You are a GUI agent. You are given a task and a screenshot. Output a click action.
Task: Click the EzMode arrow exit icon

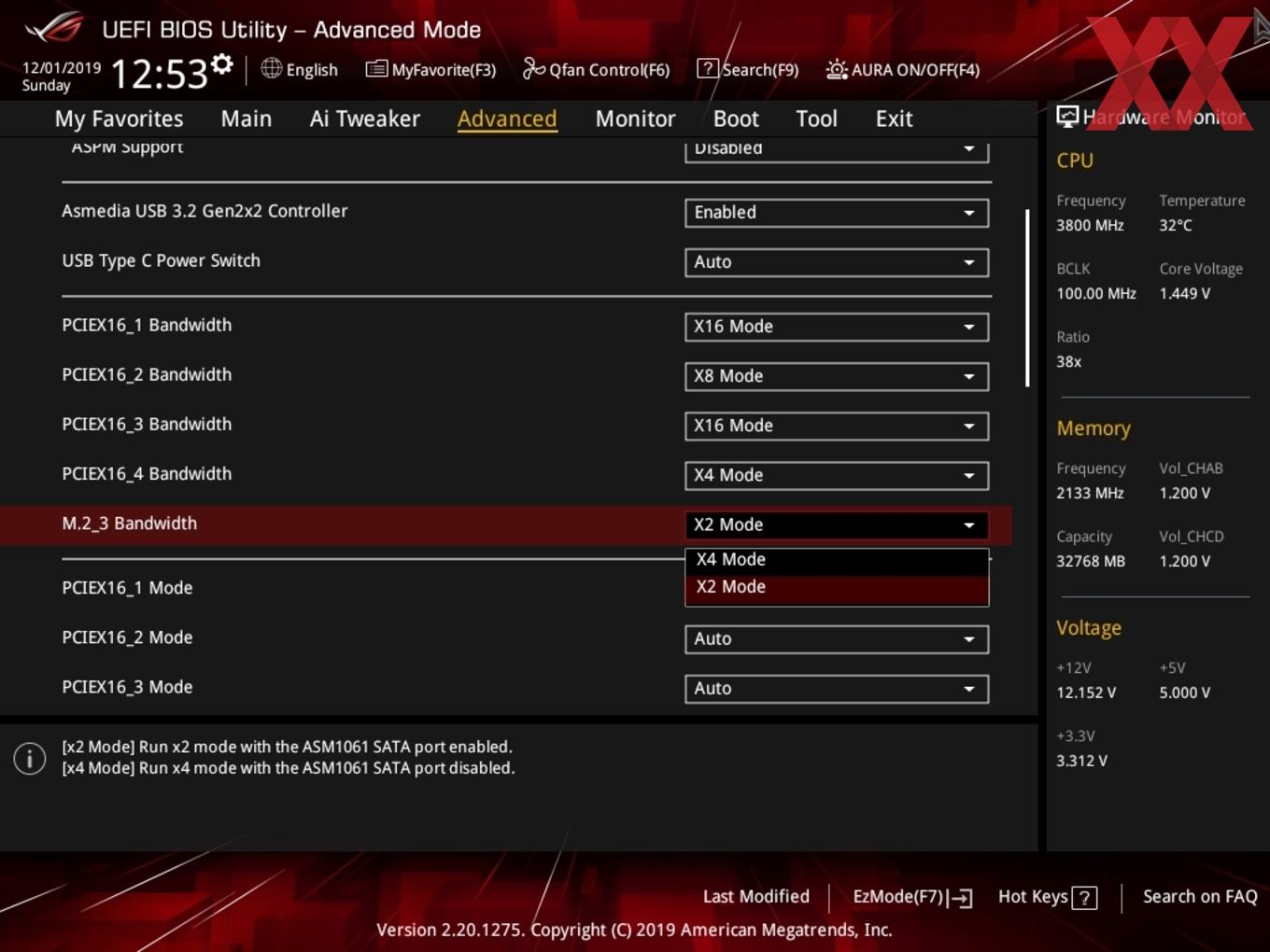(x=960, y=898)
